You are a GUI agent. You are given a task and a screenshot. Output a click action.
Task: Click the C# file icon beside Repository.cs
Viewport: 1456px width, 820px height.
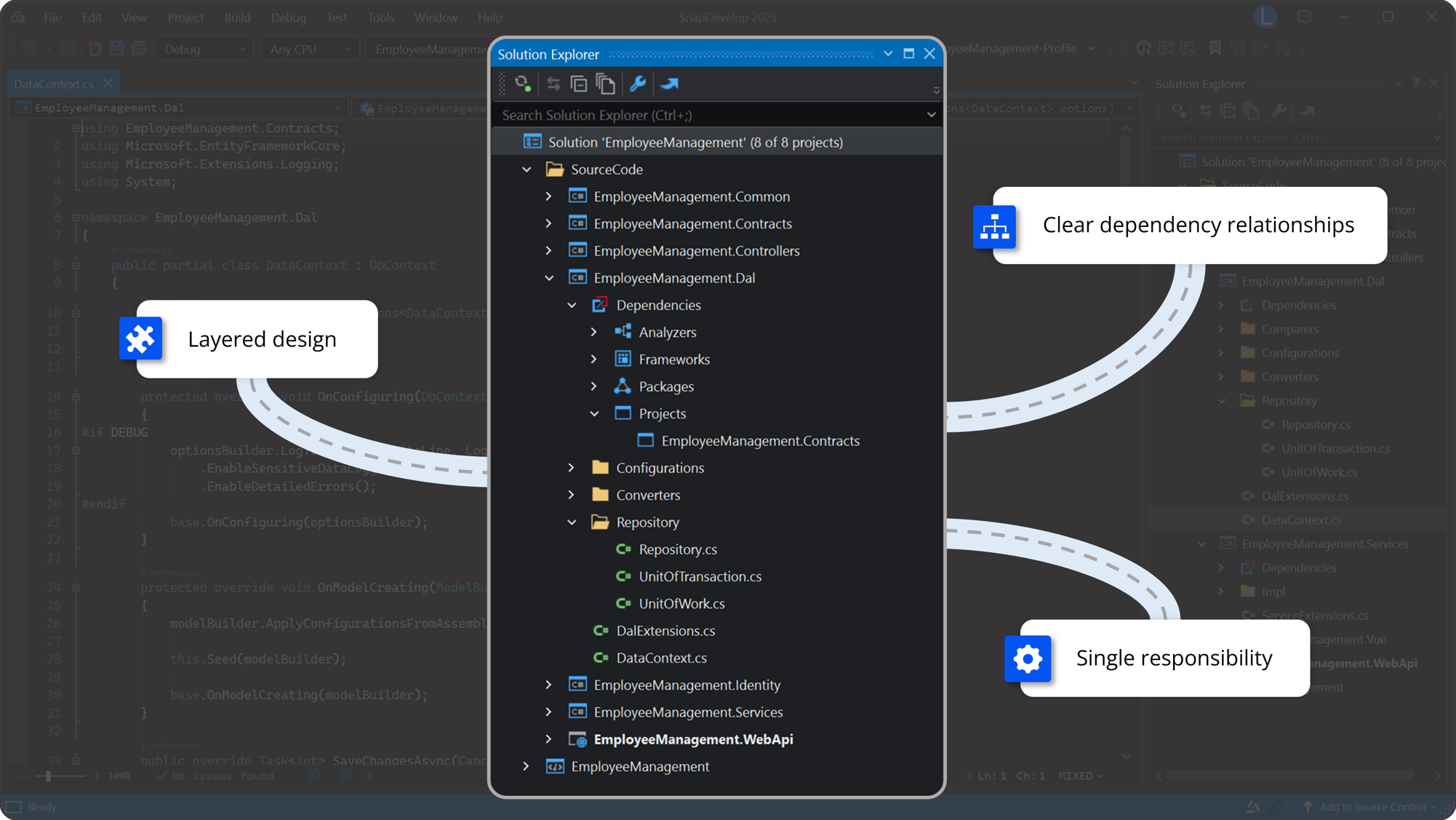tap(623, 549)
